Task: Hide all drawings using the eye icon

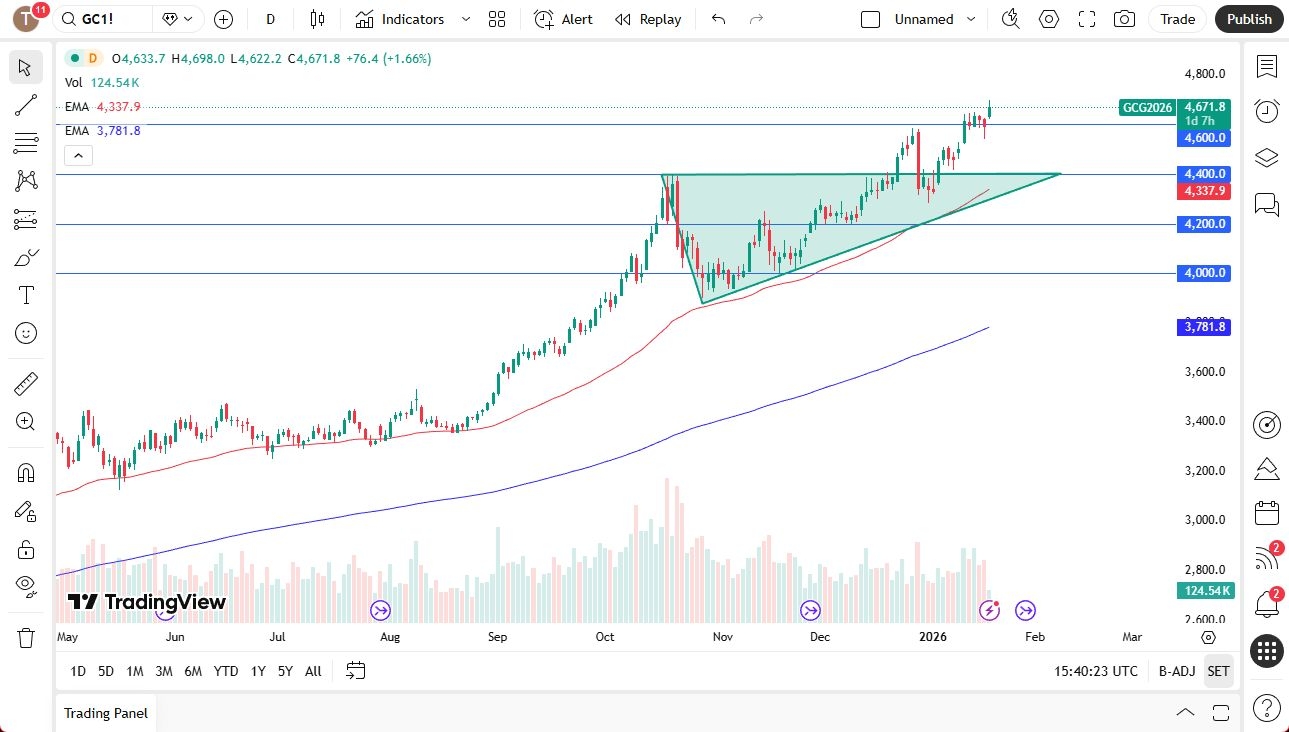Action: pyautogui.click(x=27, y=585)
